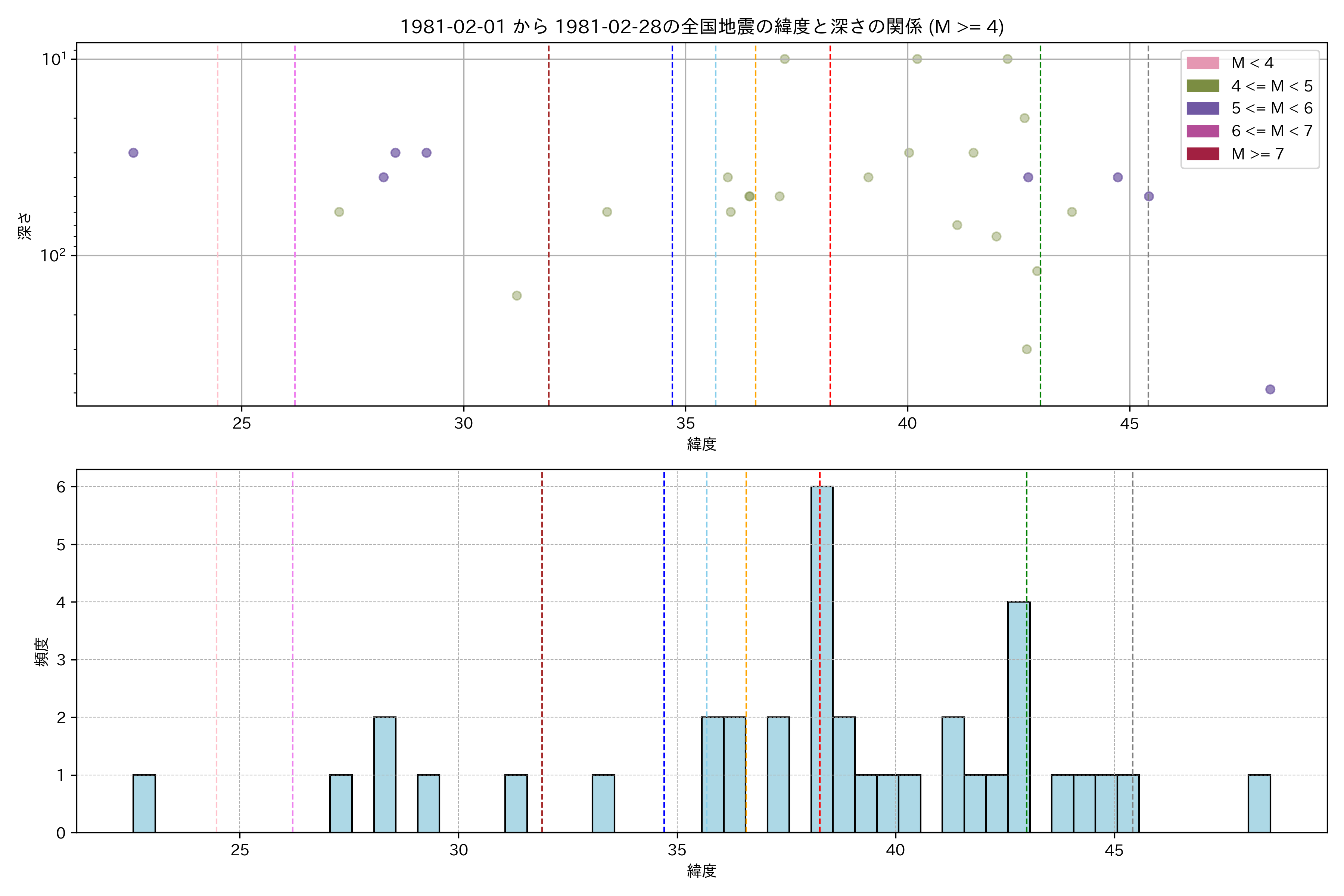Viewport: 1344px width, 896px height.
Task: Click the scatter plot's 緯度 x-axis label
Action: pyautogui.click(x=701, y=444)
